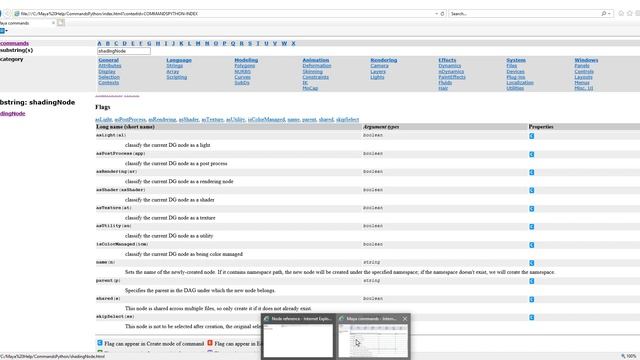Click the Create-mode icon in the asLight row
This screenshot has width=640, height=360.
pyautogui.click(x=531, y=136)
